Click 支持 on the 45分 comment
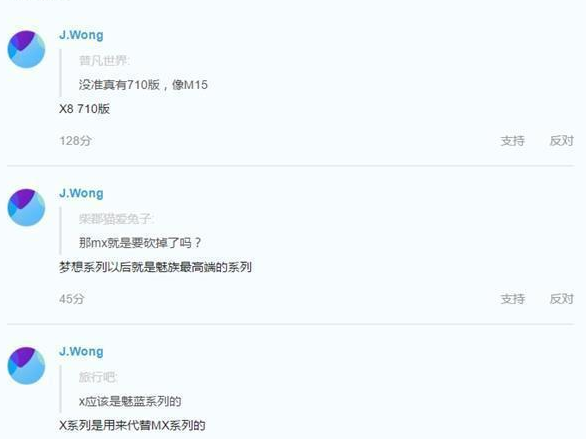Viewport: 586px width, 439px height. (x=512, y=299)
